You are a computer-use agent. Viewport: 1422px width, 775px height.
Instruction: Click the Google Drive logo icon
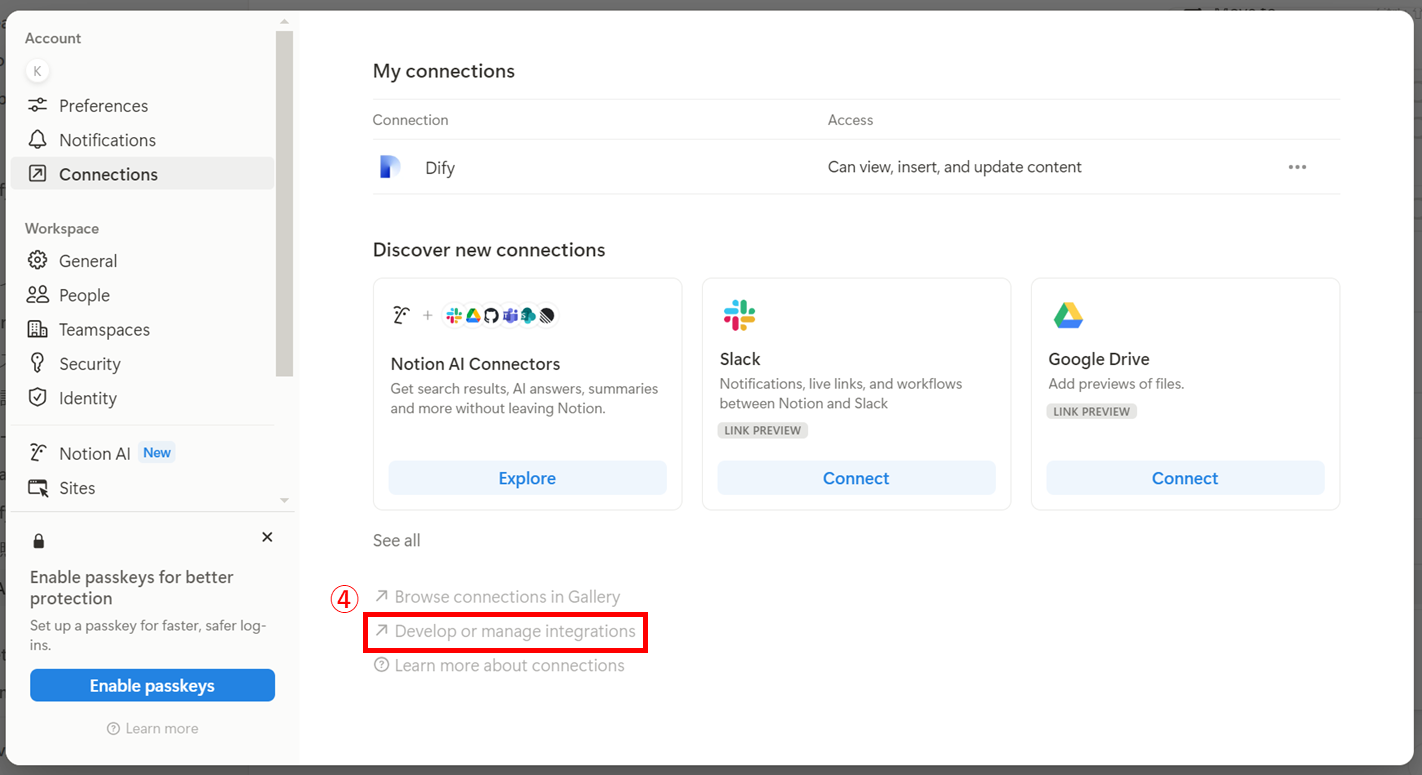click(1068, 316)
